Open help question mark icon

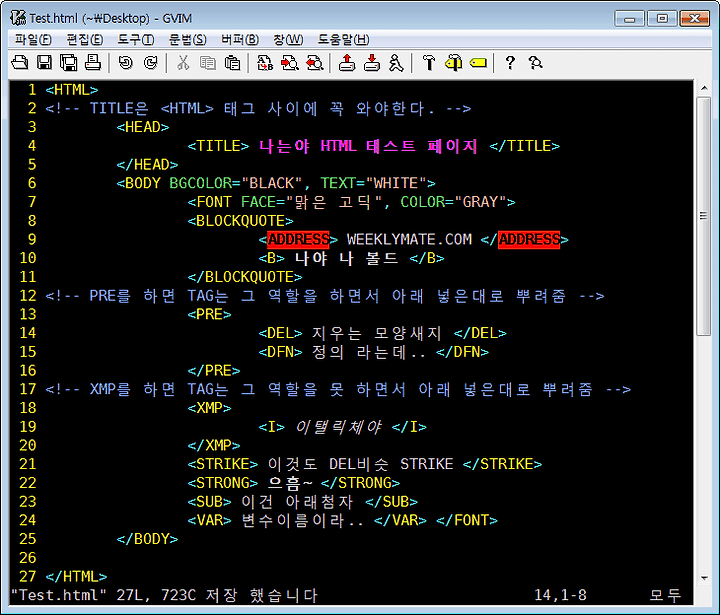[510, 62]
